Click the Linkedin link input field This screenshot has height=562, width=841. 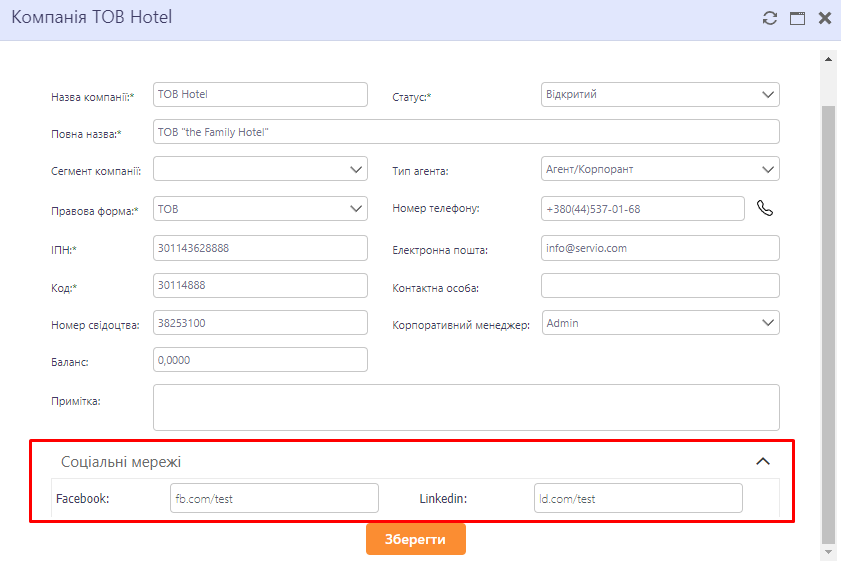[x=638, y=498]
